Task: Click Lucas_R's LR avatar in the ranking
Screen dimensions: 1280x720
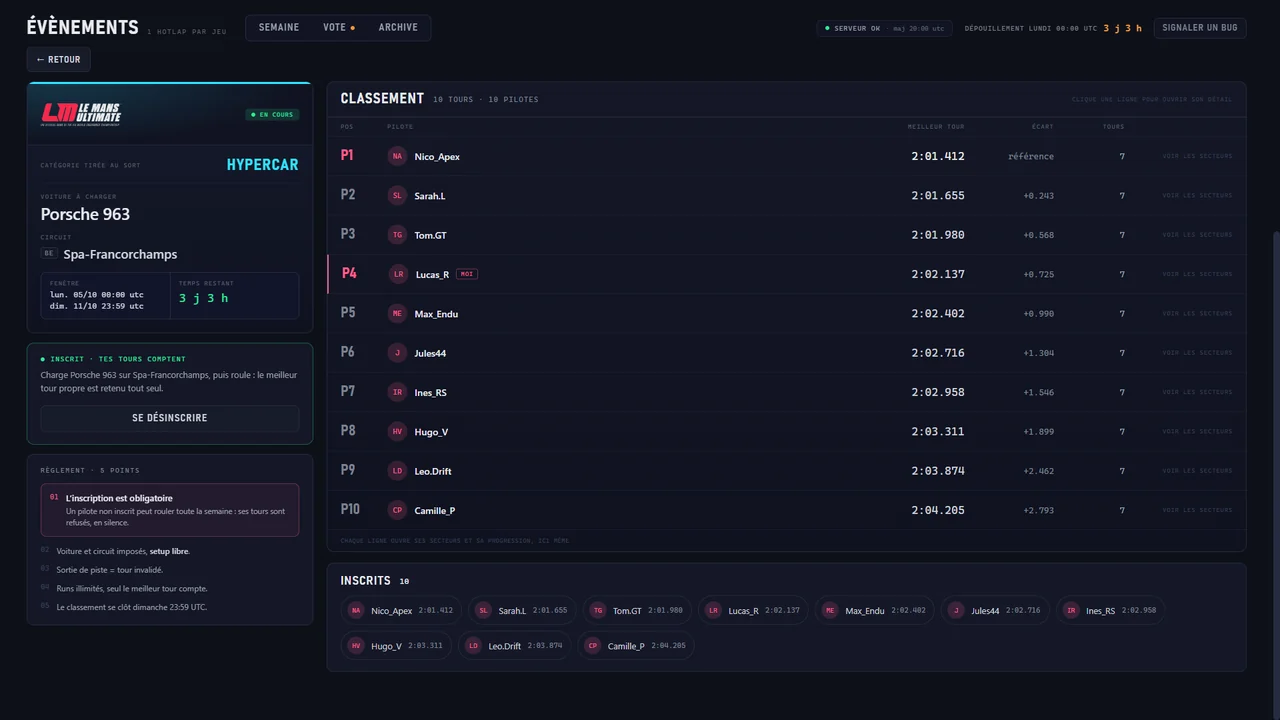Action: (398, 274)
